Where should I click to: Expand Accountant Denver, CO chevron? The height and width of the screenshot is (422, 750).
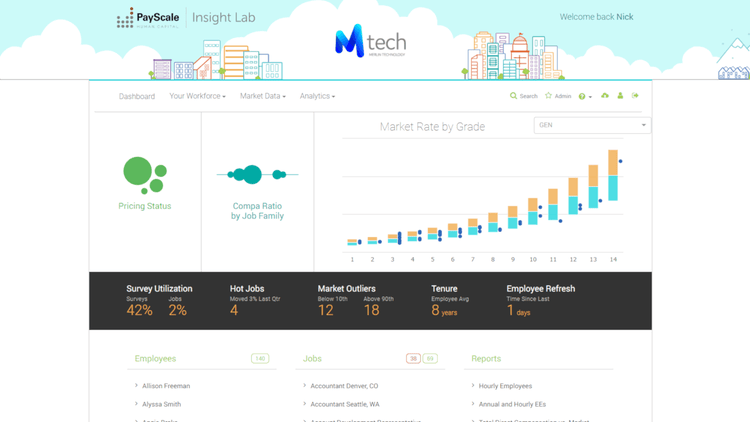(x=305, y=385)
